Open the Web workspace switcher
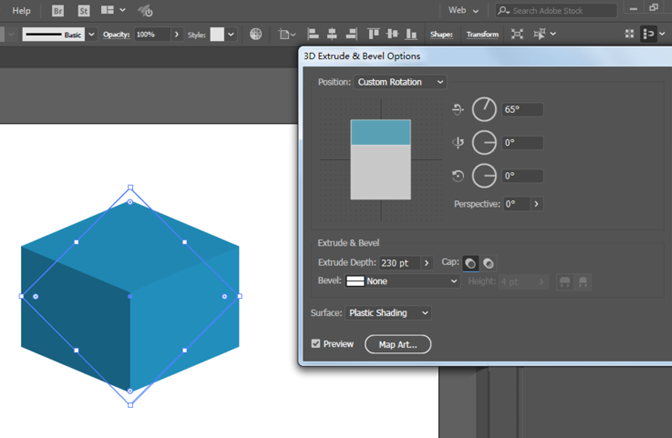Viewport: 672px width, 438px height. tap(463, 10)
